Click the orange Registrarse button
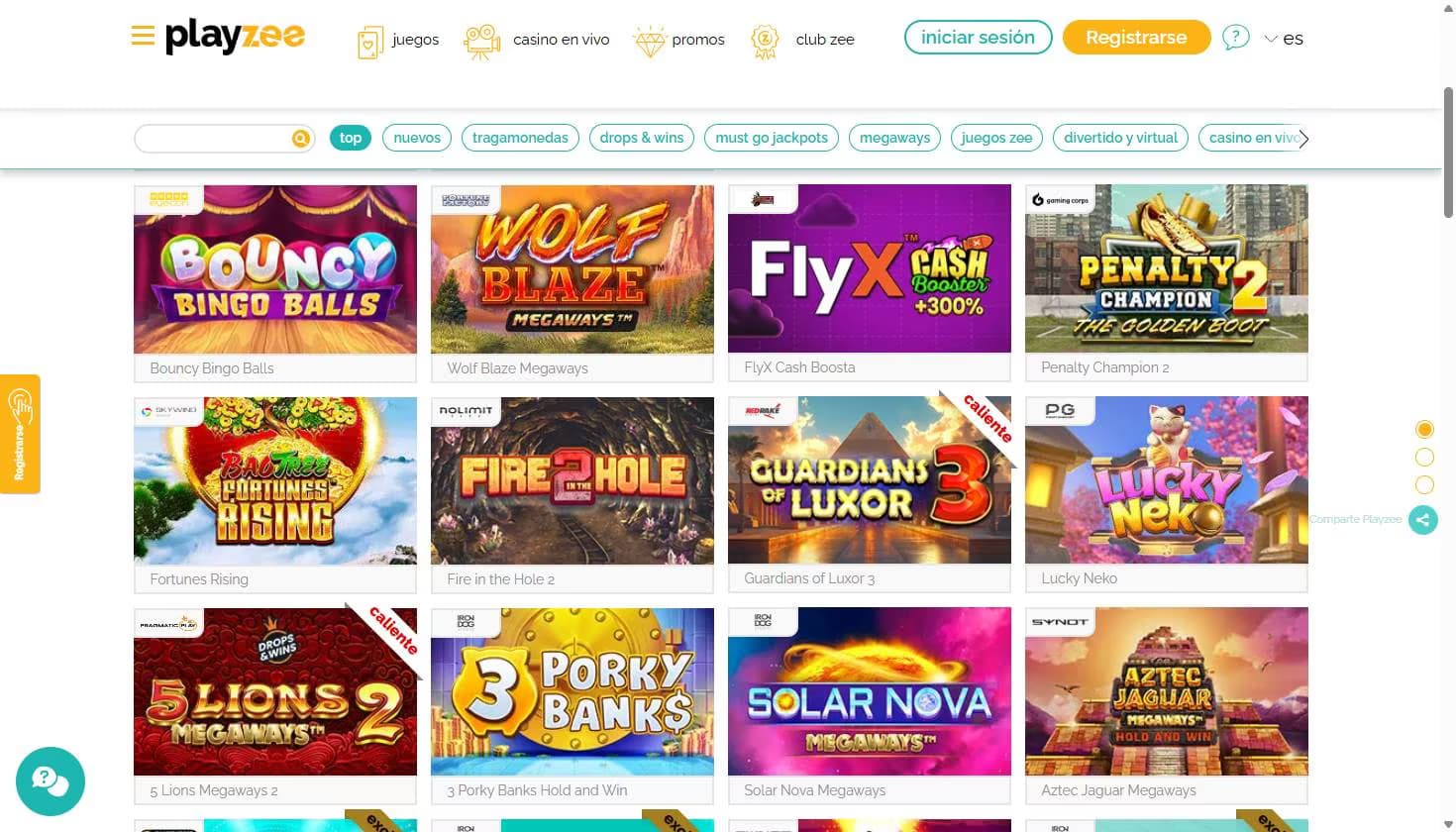Viewport: 1456px width, 832px height. point(1136,38)
